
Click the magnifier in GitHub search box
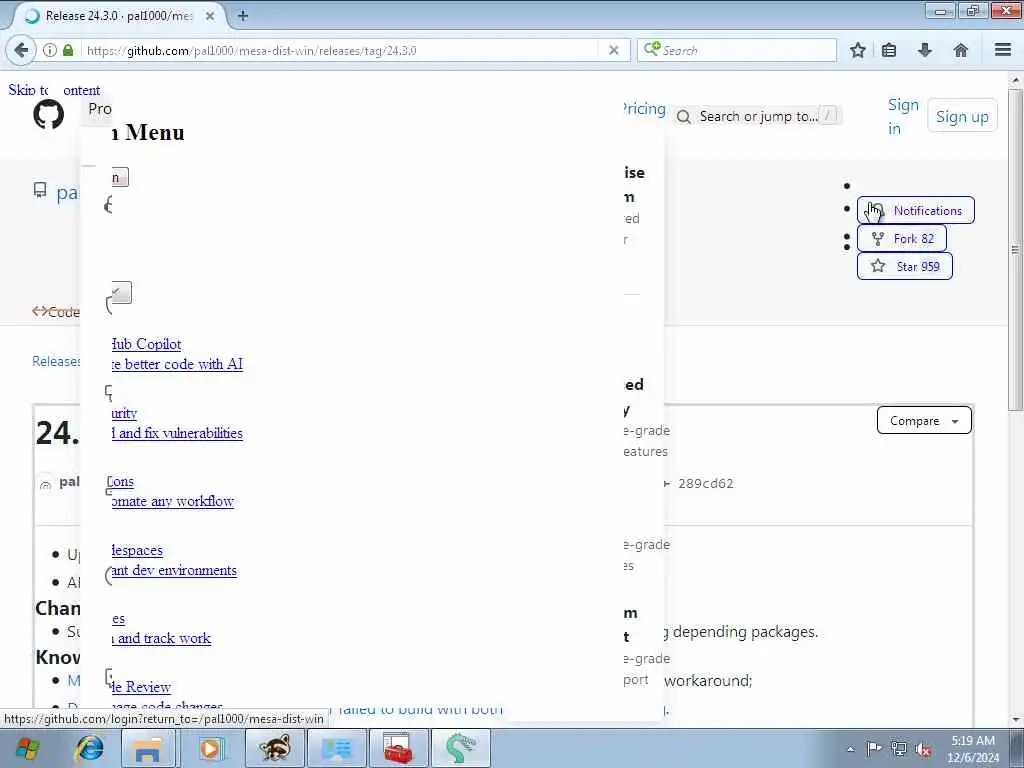point(684,117)
